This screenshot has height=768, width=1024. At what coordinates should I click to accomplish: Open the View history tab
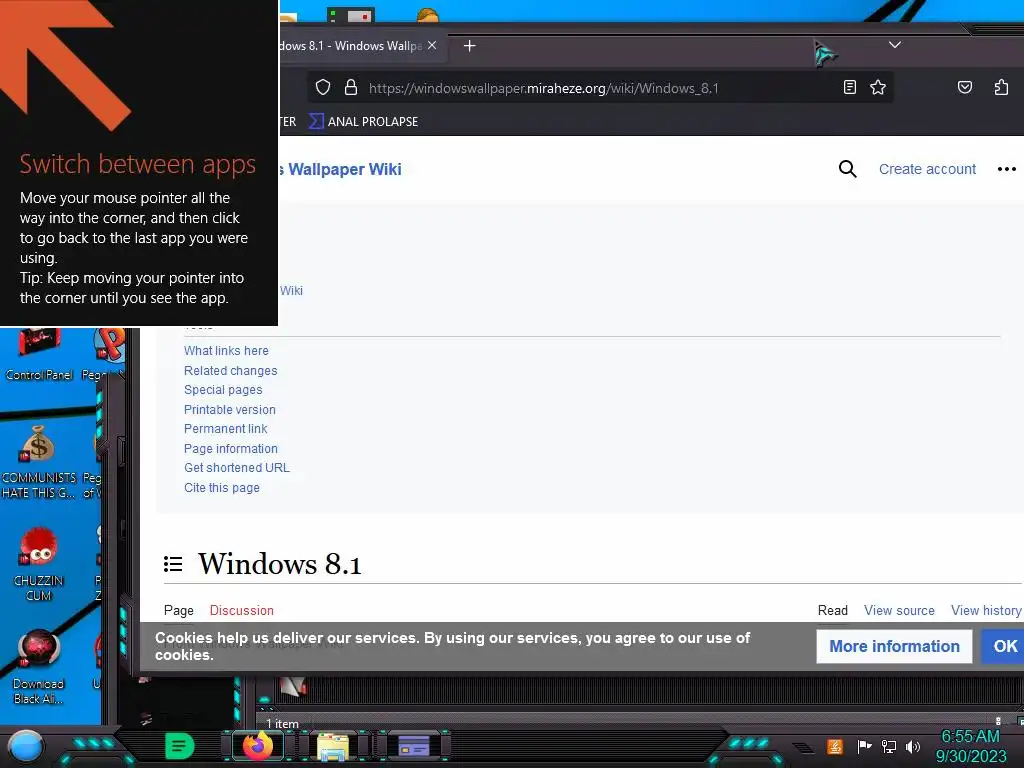click(985, 610)
